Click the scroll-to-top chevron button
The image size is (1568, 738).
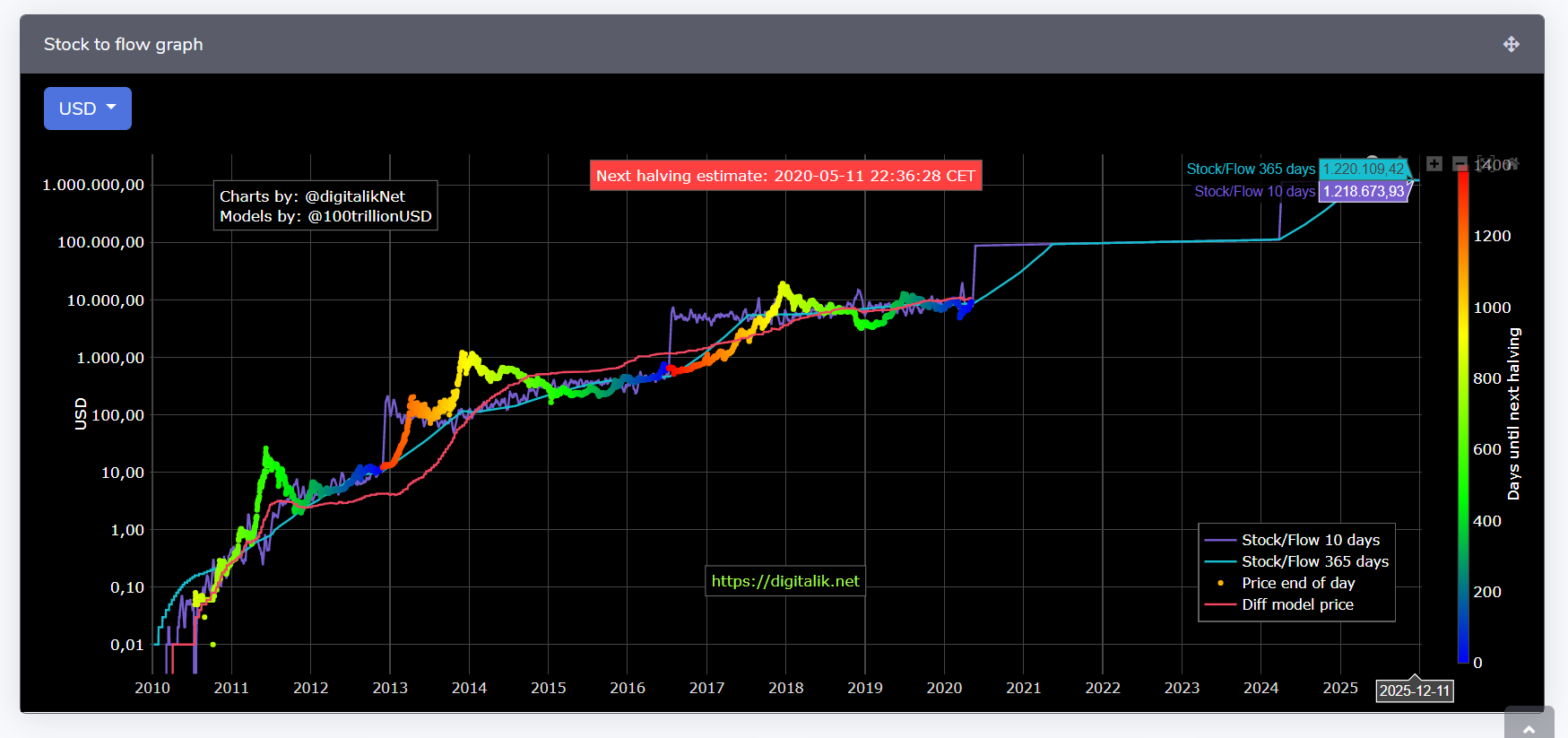coord(1529,727)
